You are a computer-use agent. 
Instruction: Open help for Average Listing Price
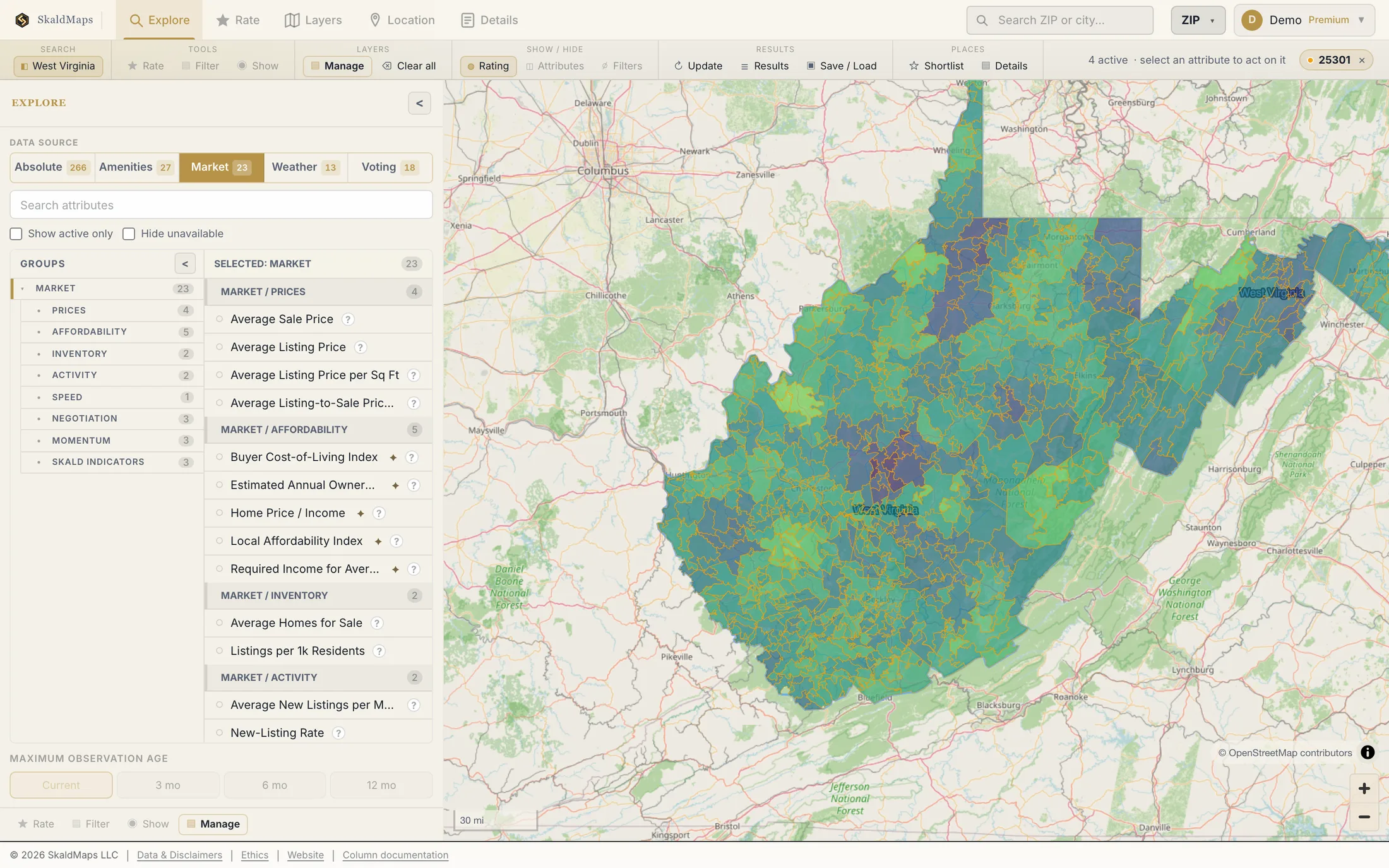[361, 347]
